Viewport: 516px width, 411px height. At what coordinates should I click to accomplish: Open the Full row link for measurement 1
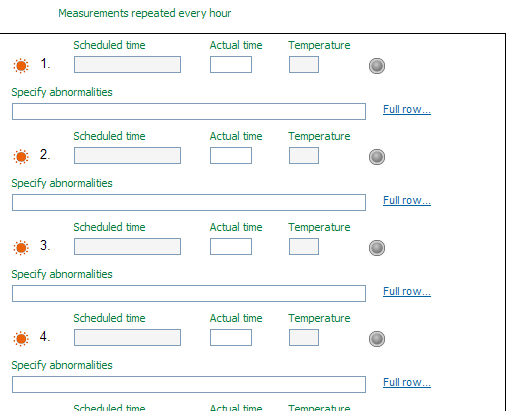[x=407, y=109]
